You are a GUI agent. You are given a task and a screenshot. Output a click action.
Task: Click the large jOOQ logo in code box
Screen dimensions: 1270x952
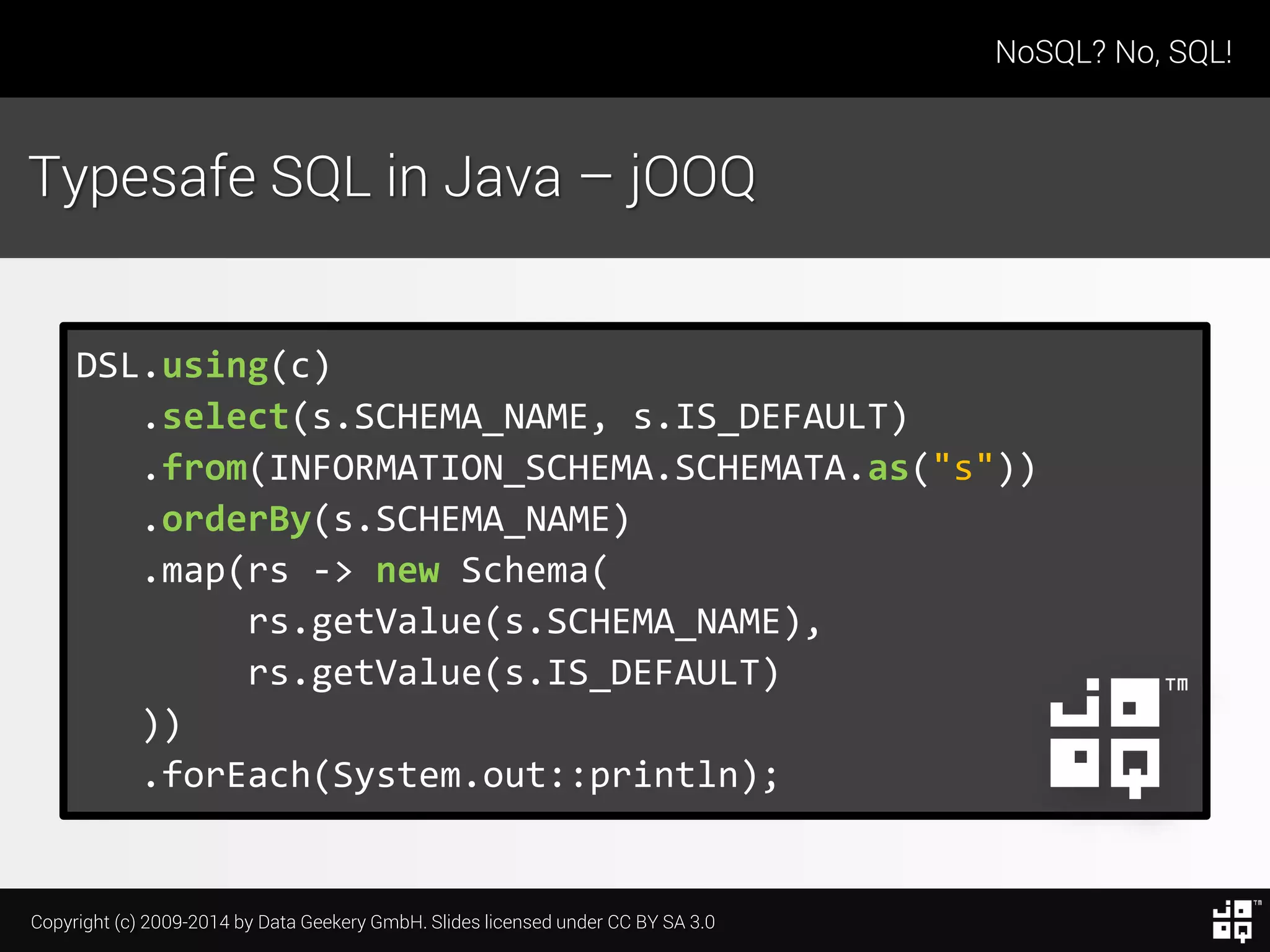pos(1119,738)
